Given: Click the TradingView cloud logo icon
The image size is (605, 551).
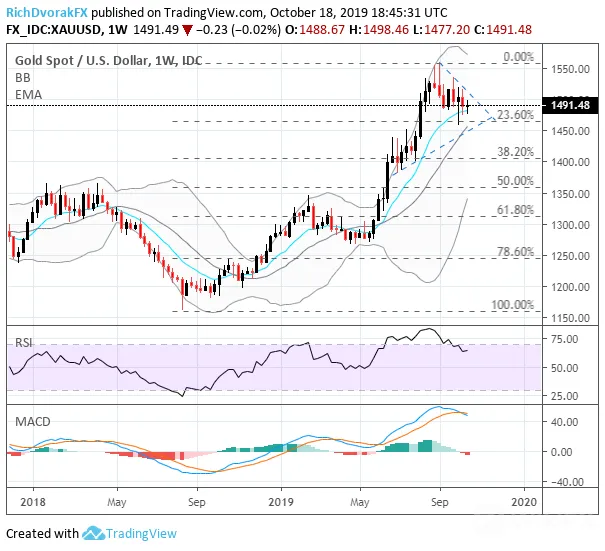Looking at the screenshot, I should (x=93, y=533).
